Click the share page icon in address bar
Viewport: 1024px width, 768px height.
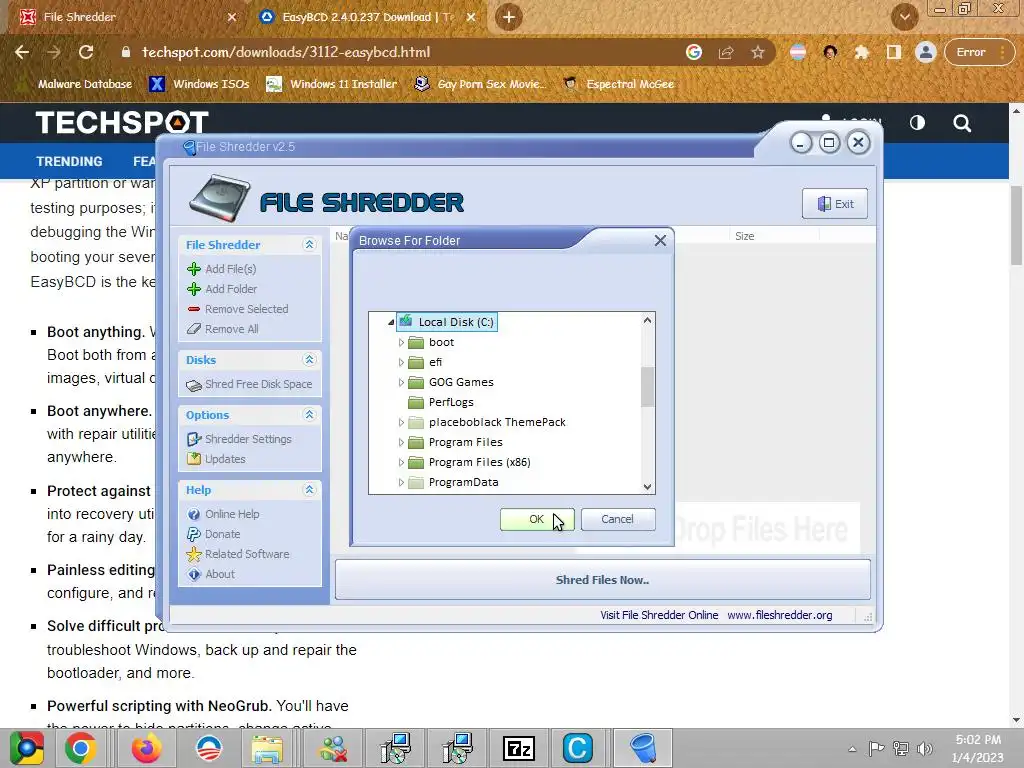click(726, 52)
